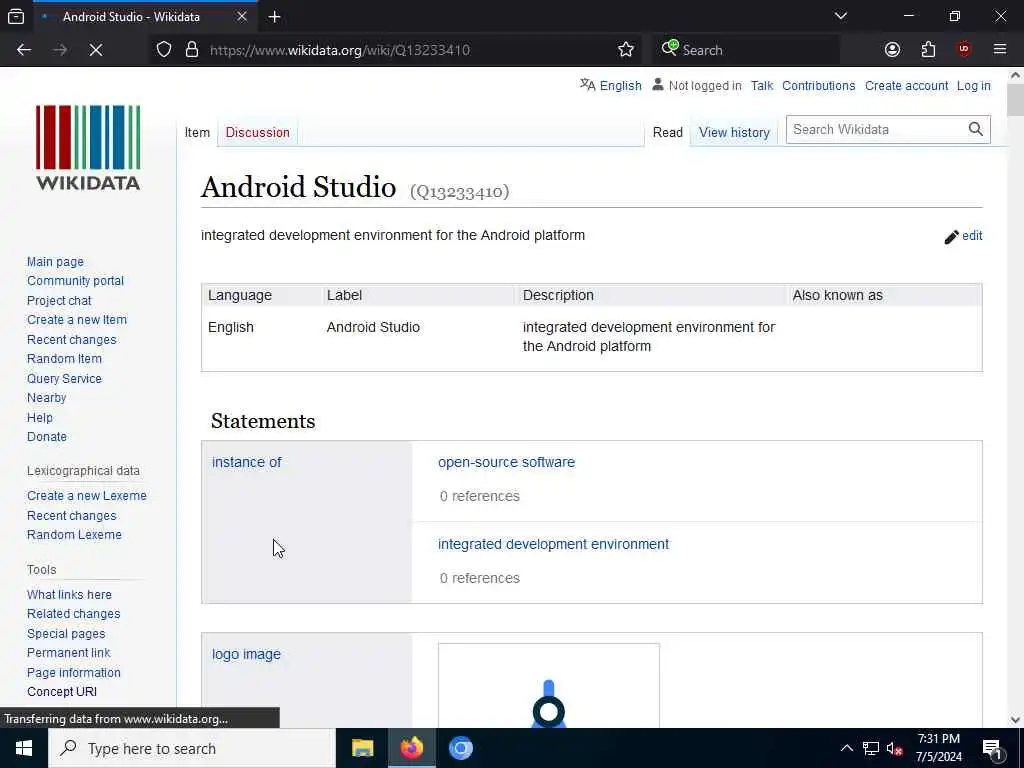Open the Firefox hamburger menu

[1000, 50]
